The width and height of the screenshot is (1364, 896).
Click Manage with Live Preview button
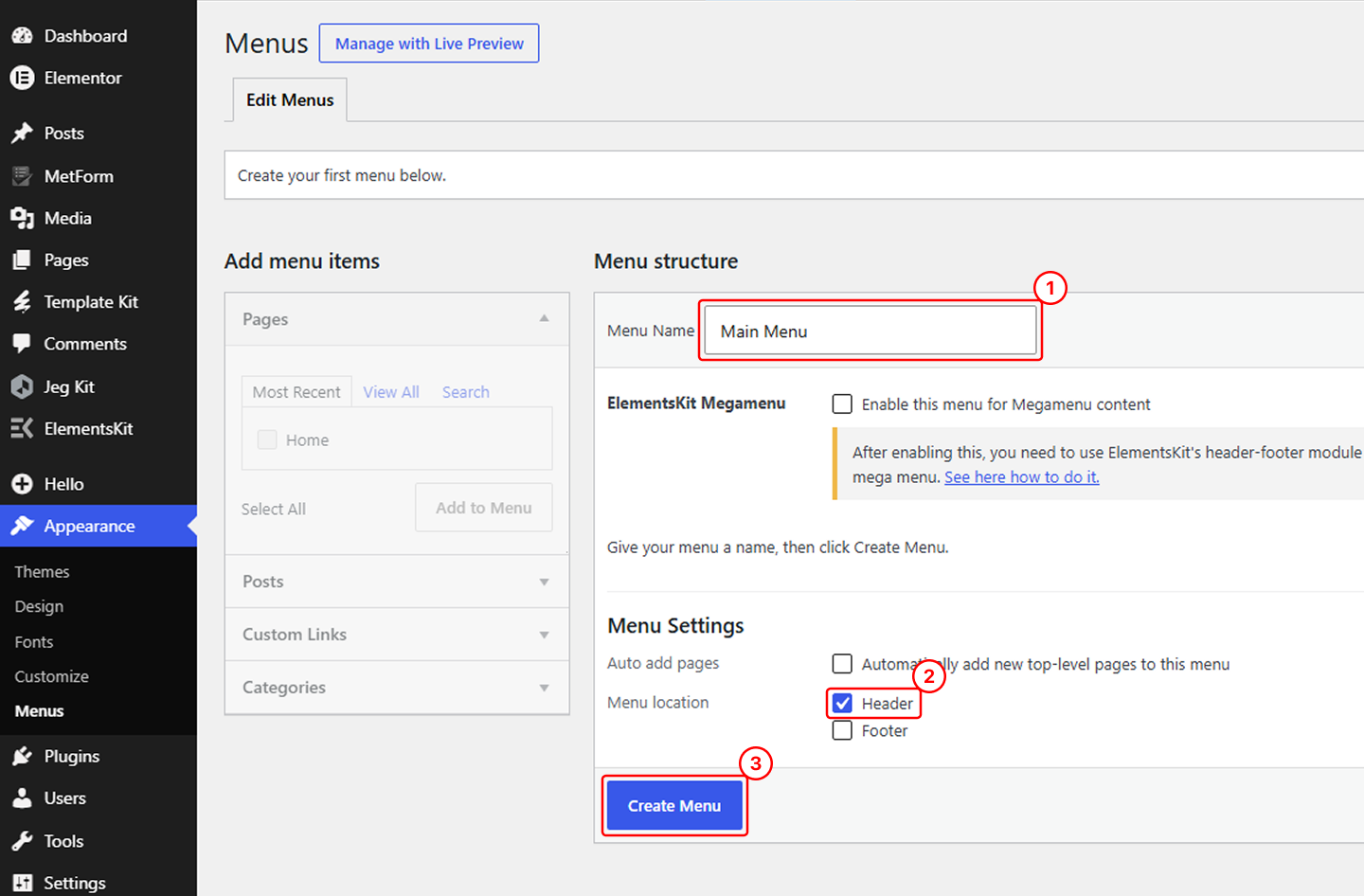pos(429,44)
